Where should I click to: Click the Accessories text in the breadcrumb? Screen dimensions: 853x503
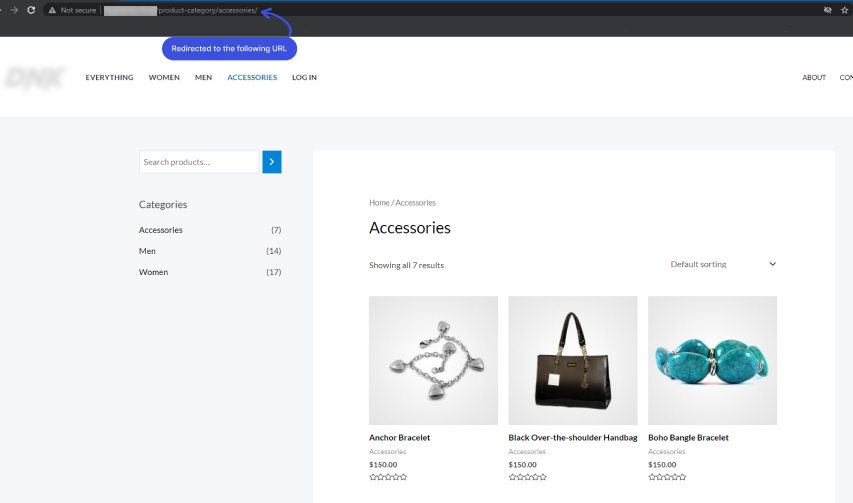pos(416,203)
